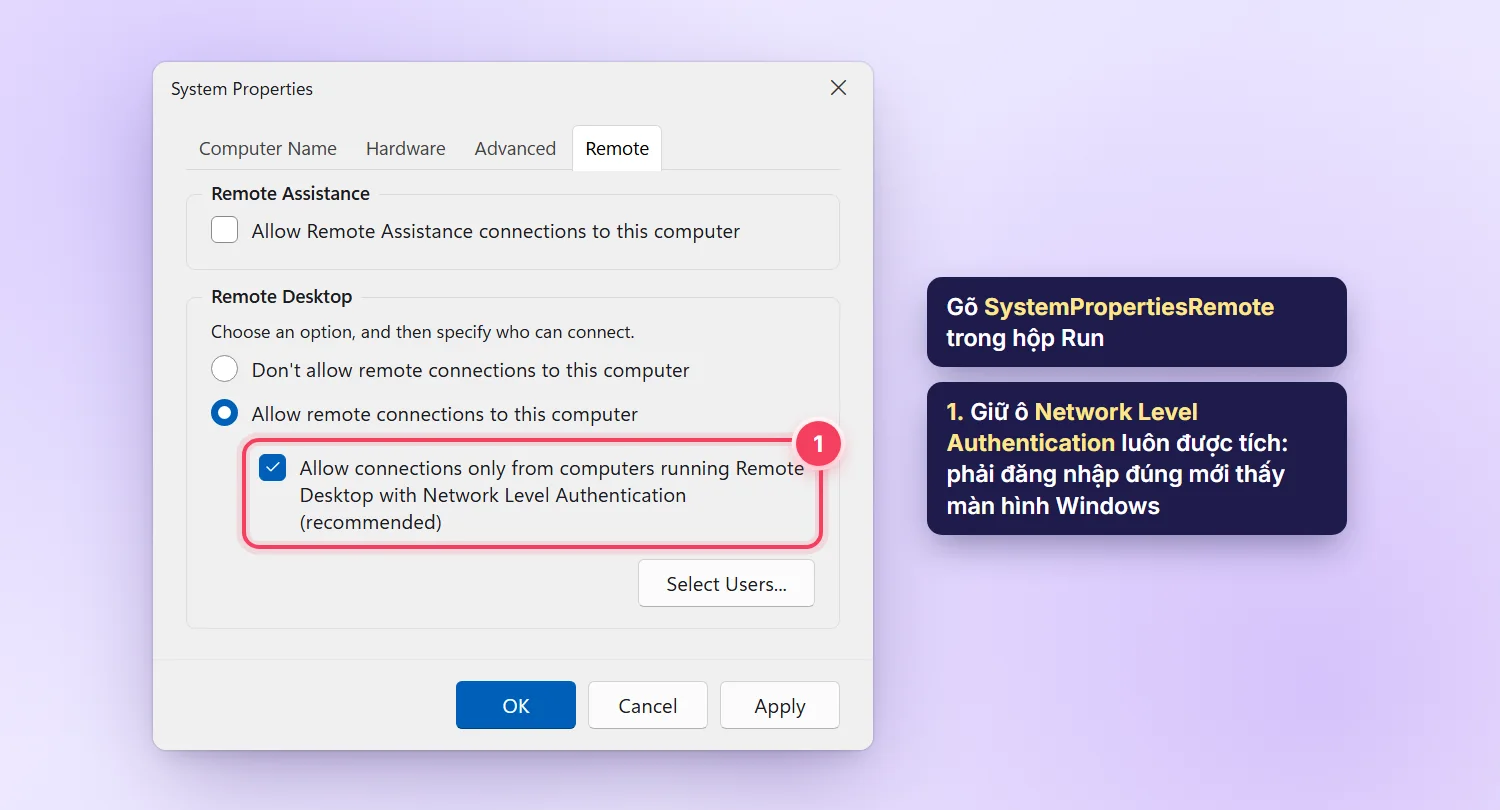
Task: Confirm settings with the OK button
Action: click(x=516, y=705)
